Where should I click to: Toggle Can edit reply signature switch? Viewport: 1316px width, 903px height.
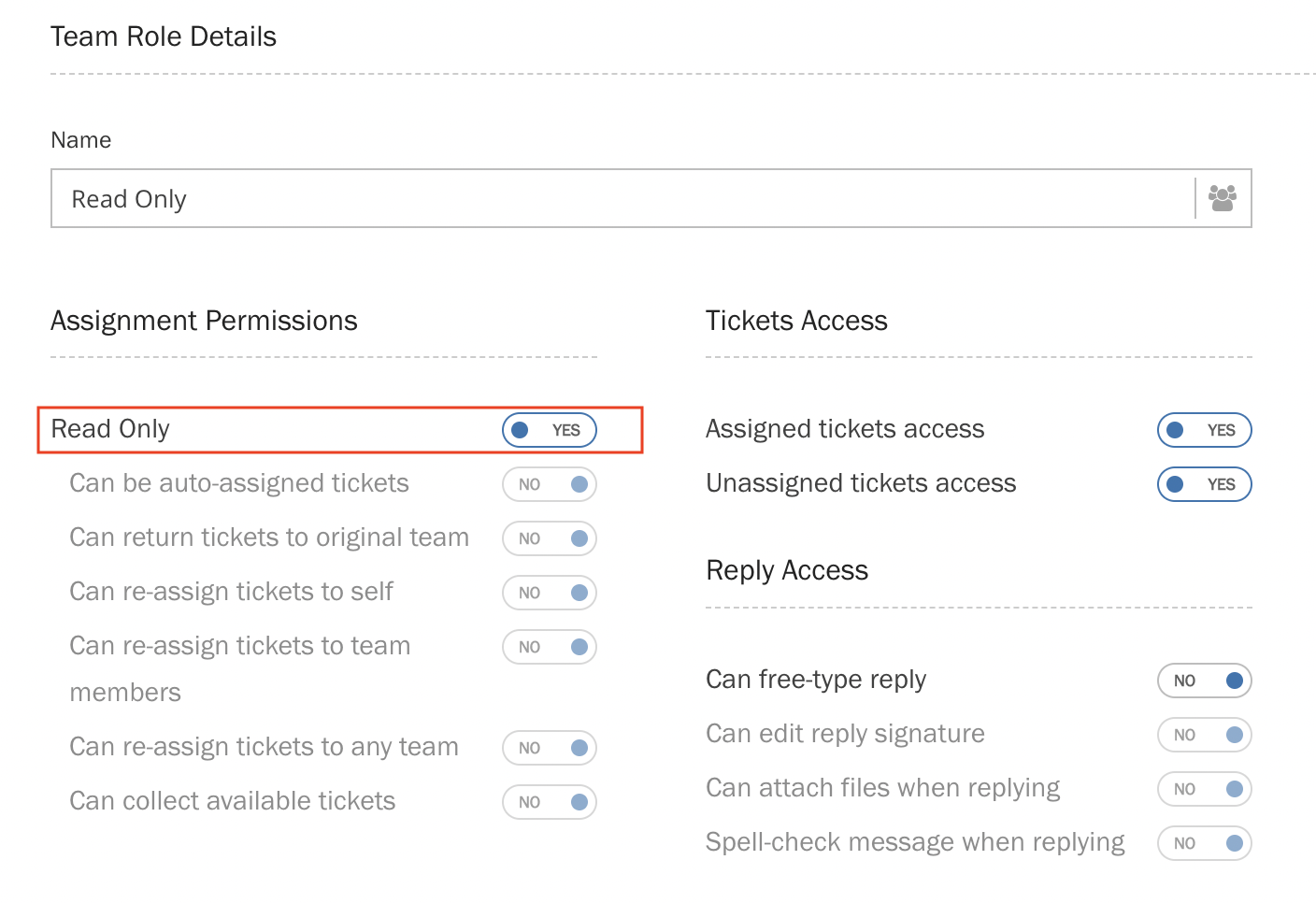click(1204, 735)
